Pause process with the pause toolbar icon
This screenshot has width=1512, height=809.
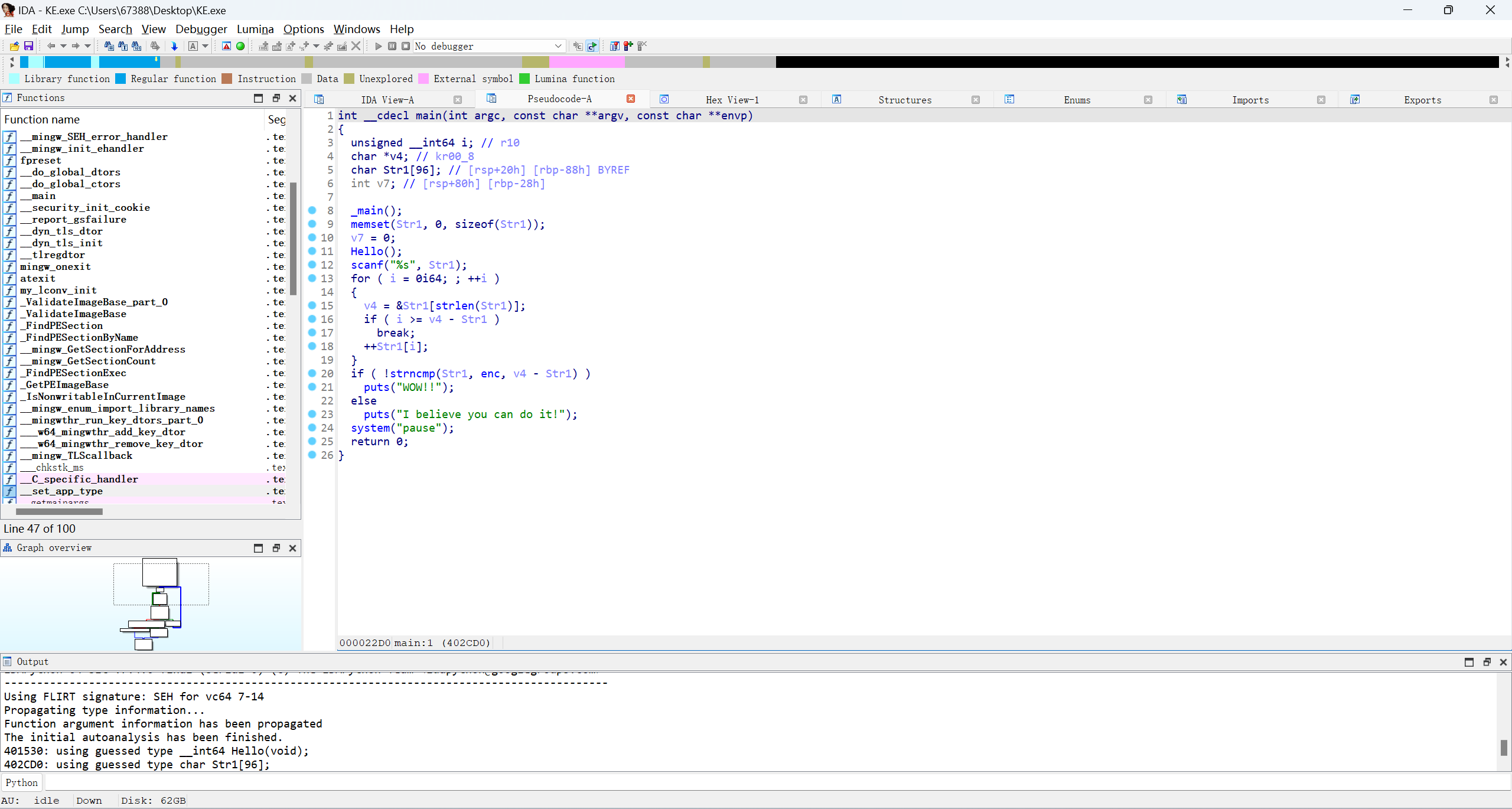pyautogui.click(x=392, y=46)
